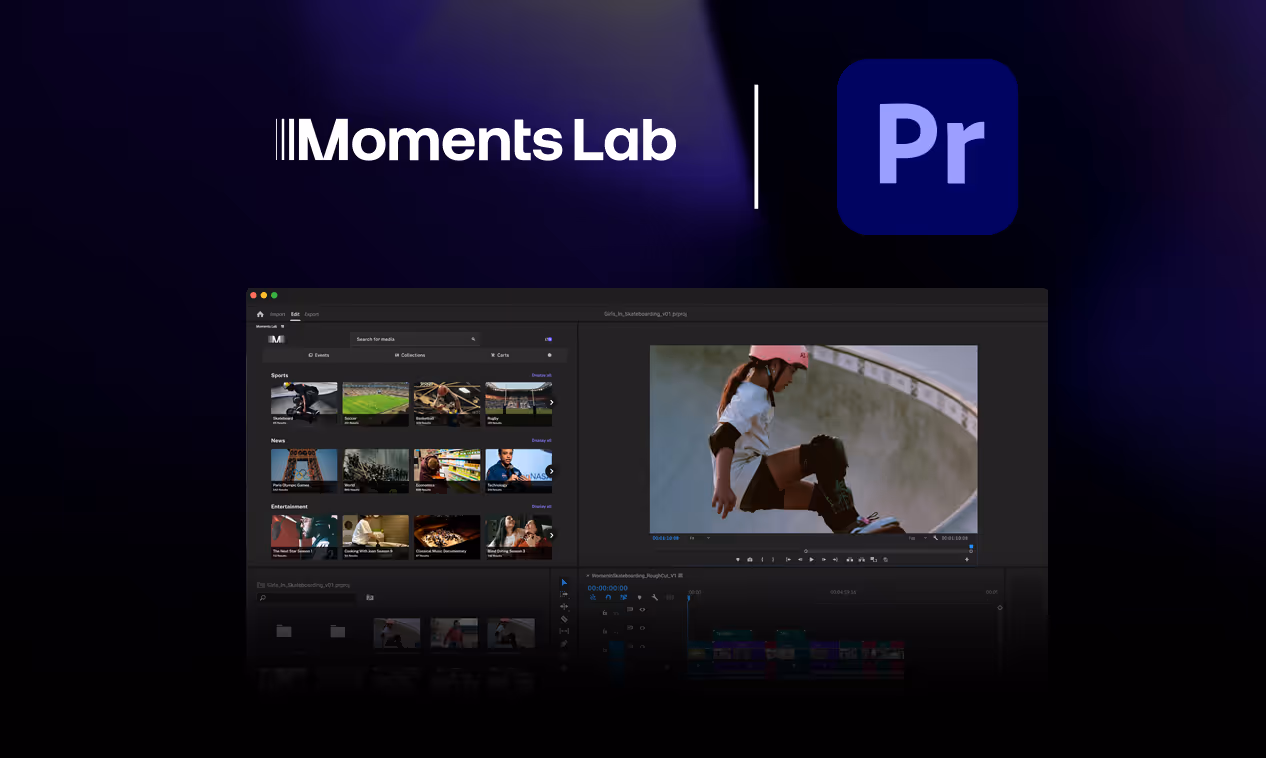Open the Blind Dating Season 3 thumbnail
The width and height of the screenshot is (1266, 758).
coord(518,537)
